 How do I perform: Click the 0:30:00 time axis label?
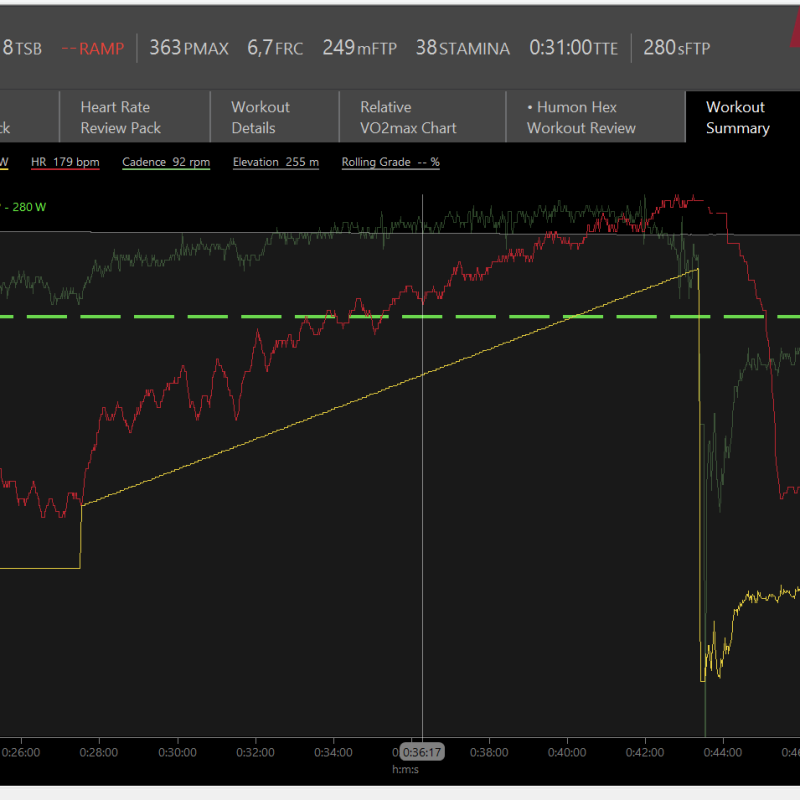point(178,753)
